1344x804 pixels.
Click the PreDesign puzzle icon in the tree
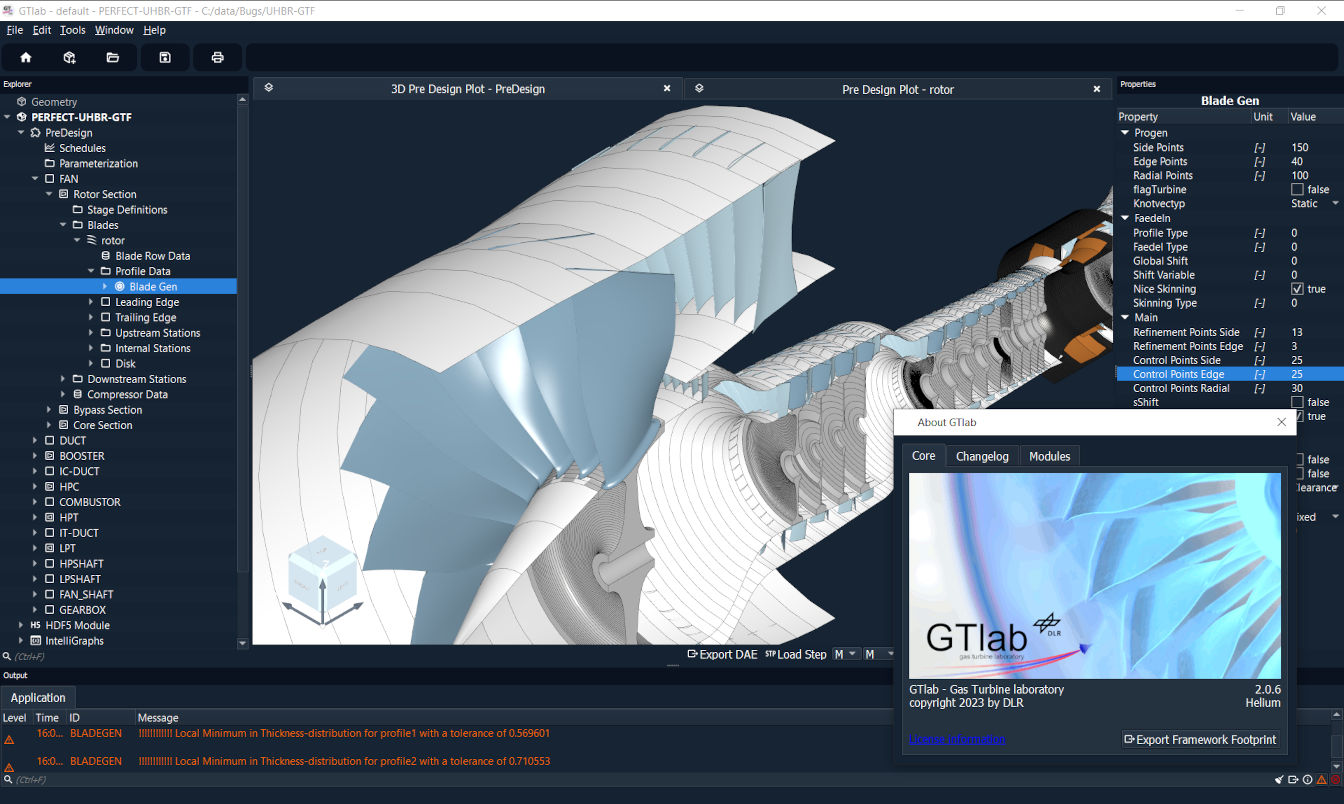(x=36, y=132)
